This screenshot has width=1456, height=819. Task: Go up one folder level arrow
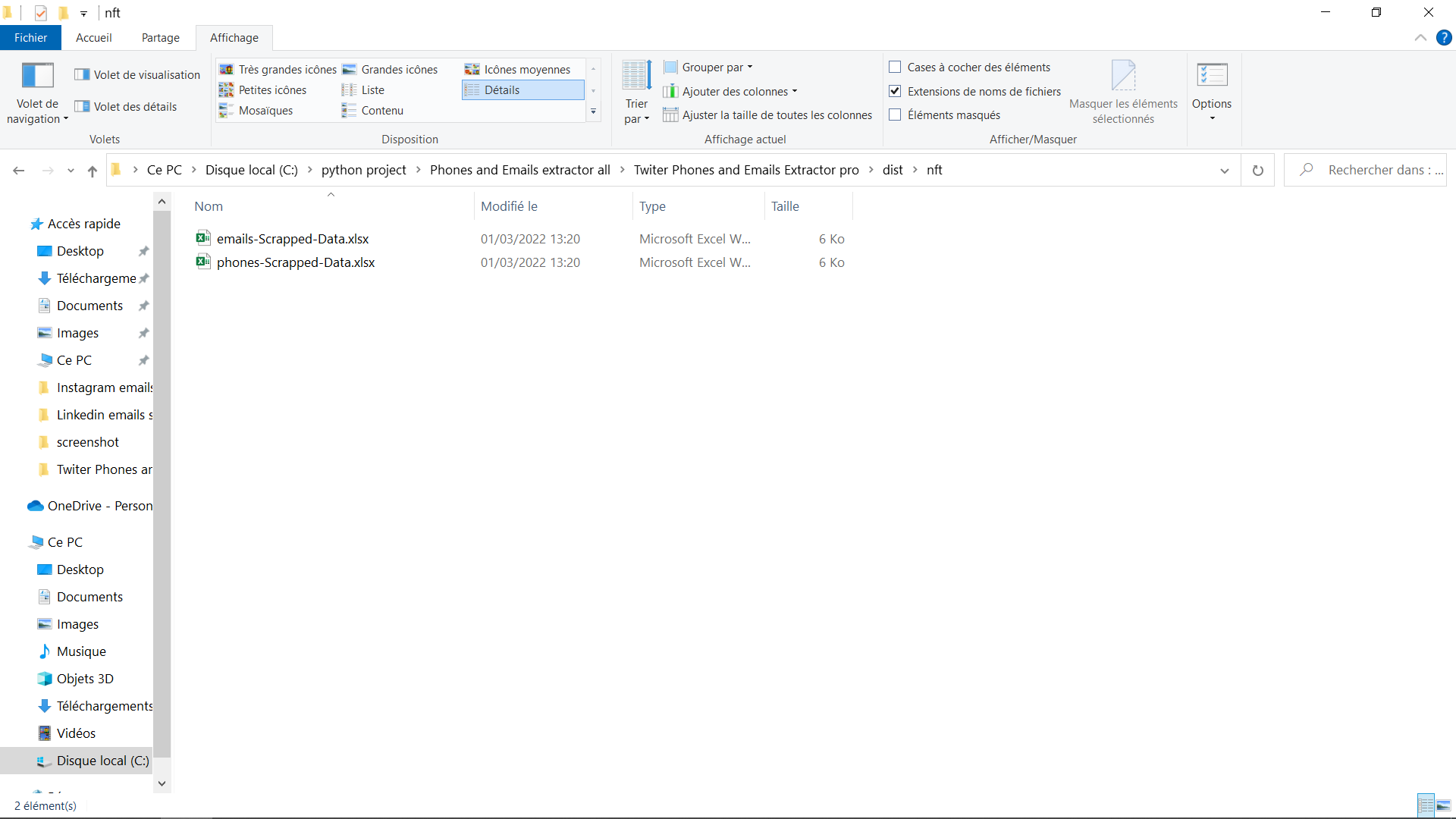pyautogui.click(x=93, y=171)
